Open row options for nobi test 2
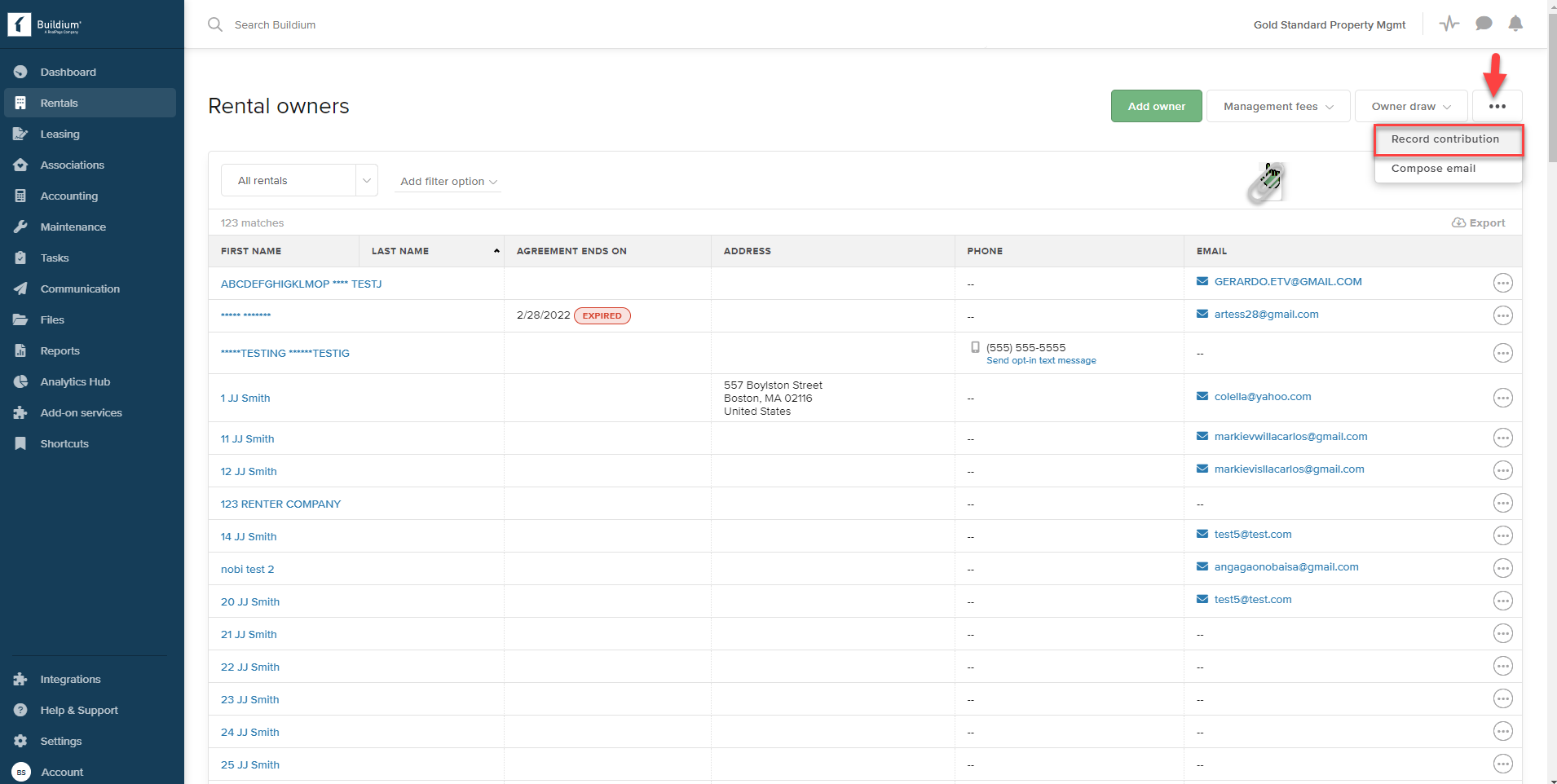The width and height of the screenshot is (1557, 784). click(1502, 568)
